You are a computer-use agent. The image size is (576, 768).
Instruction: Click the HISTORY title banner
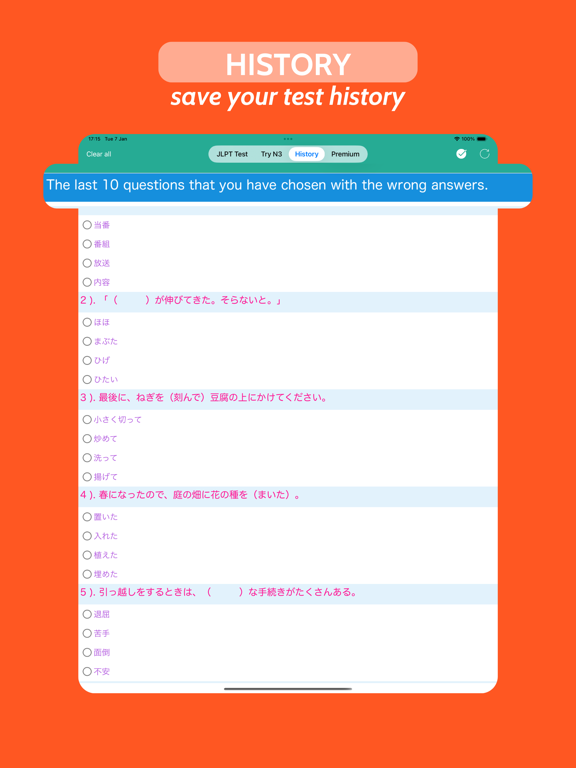pyautogui.click(x=288, y=62)
